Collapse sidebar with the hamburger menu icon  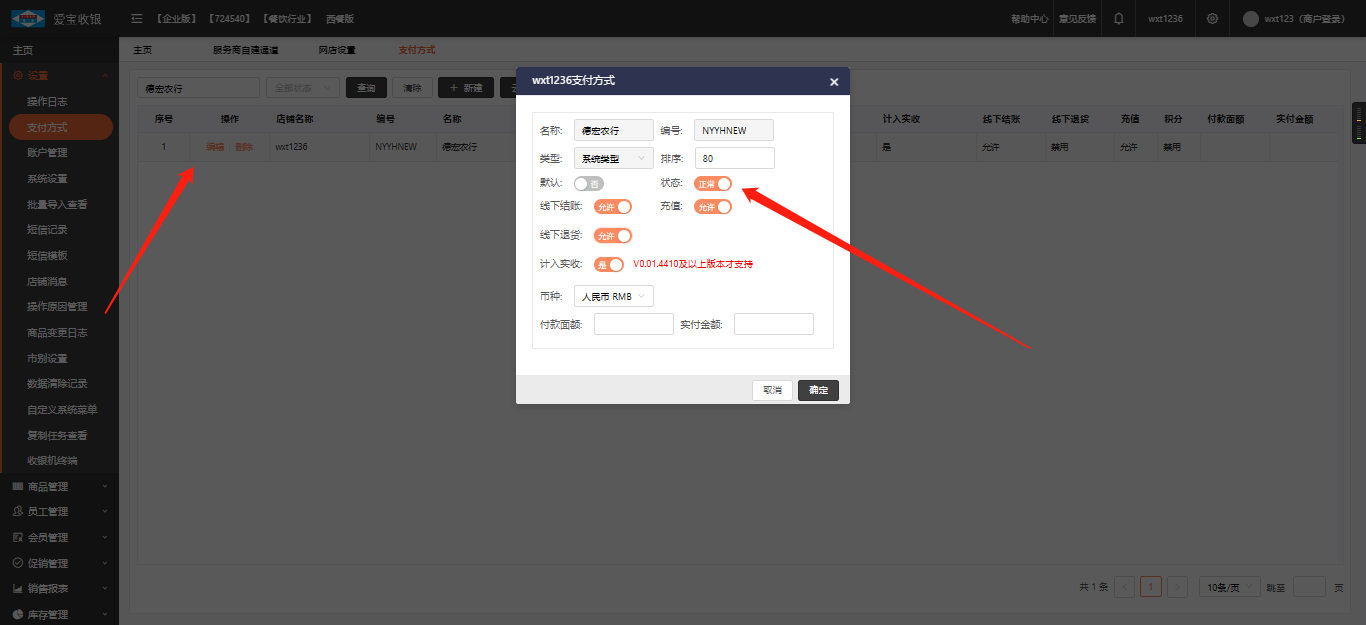point(137,19)
